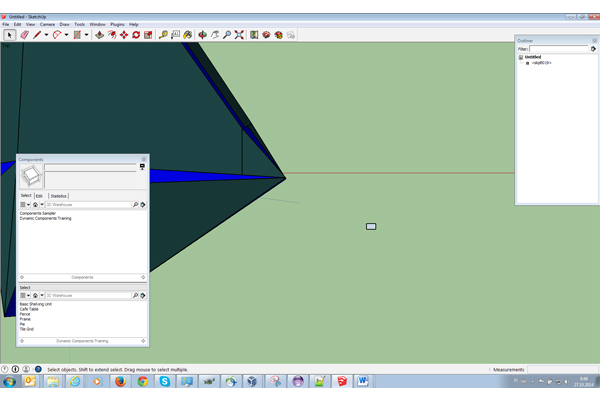
Task: Expand the Untitled tree in Outliner
Action: tap(521, 57)
